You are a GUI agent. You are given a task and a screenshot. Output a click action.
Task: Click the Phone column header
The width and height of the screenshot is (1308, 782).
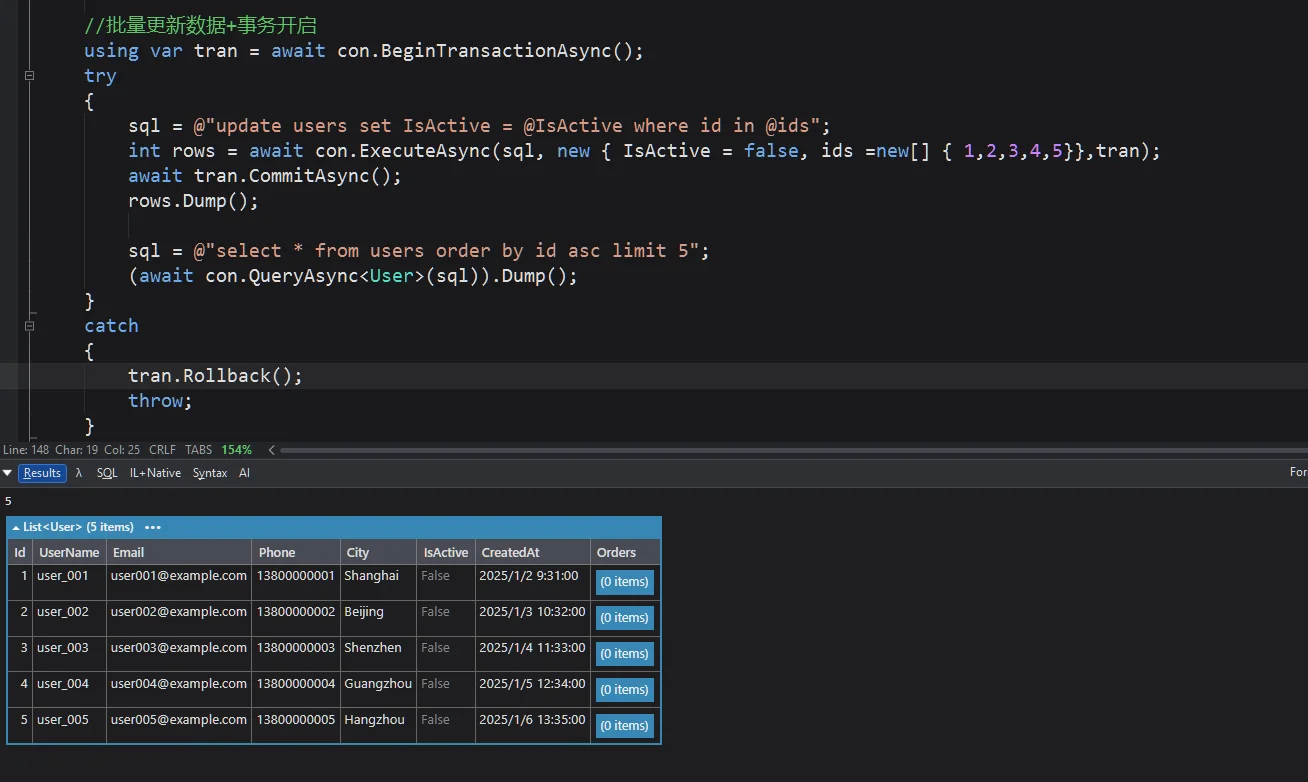(296, 552)
